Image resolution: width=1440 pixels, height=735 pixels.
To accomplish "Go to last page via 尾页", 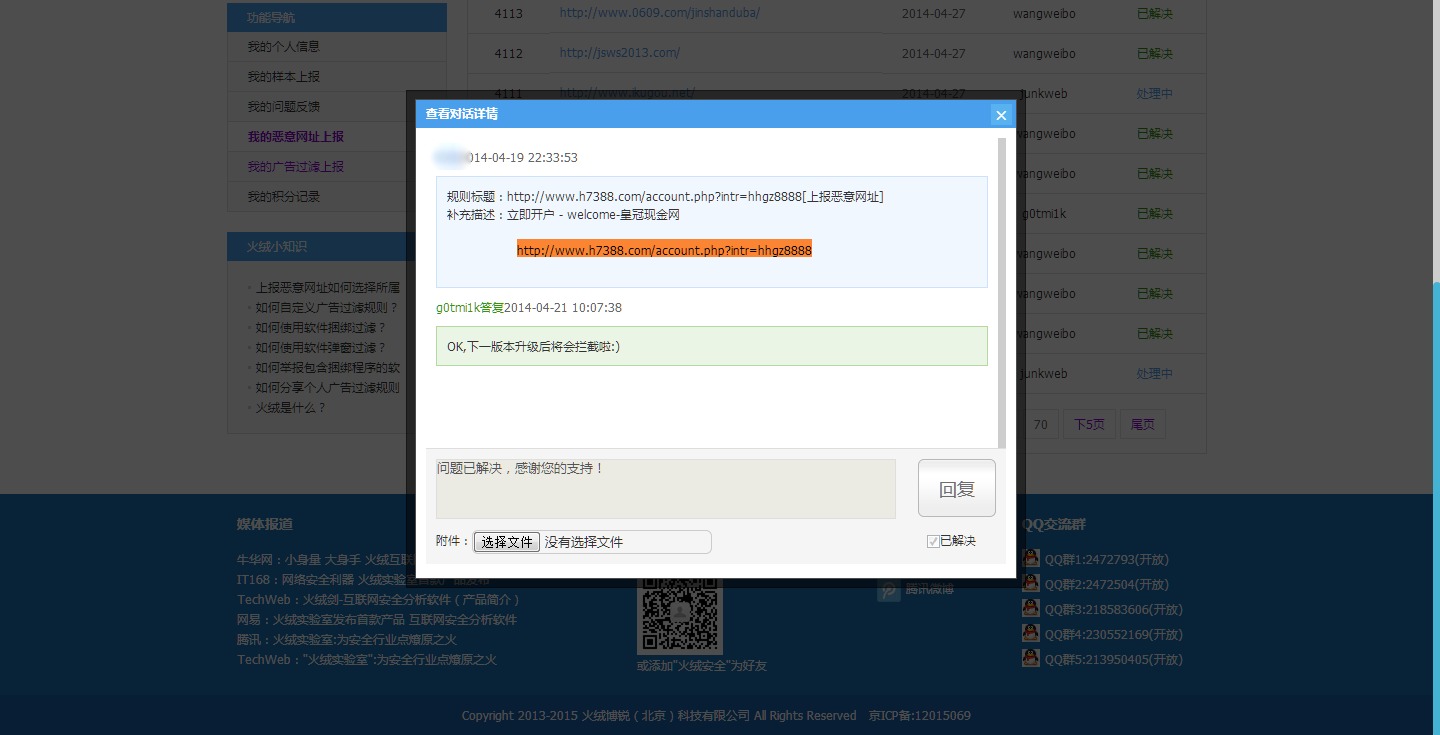I will click(1142, 425).
